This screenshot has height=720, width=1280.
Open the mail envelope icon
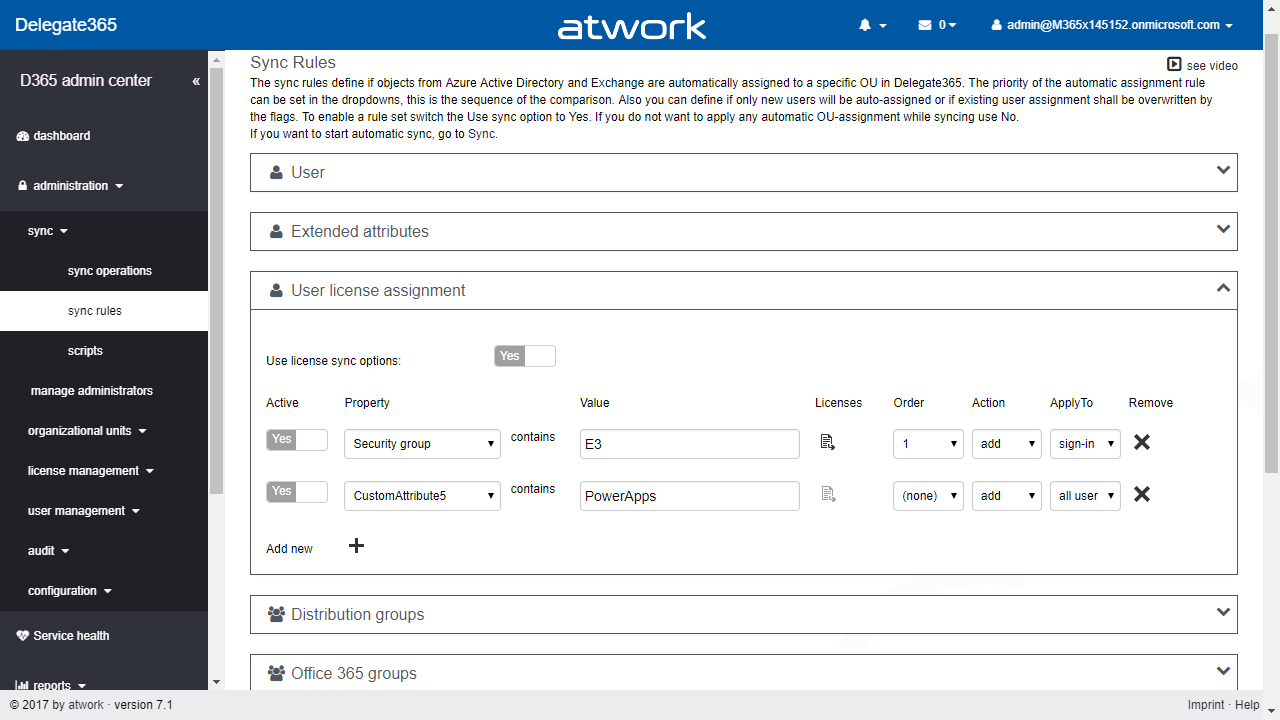point(925,25)
